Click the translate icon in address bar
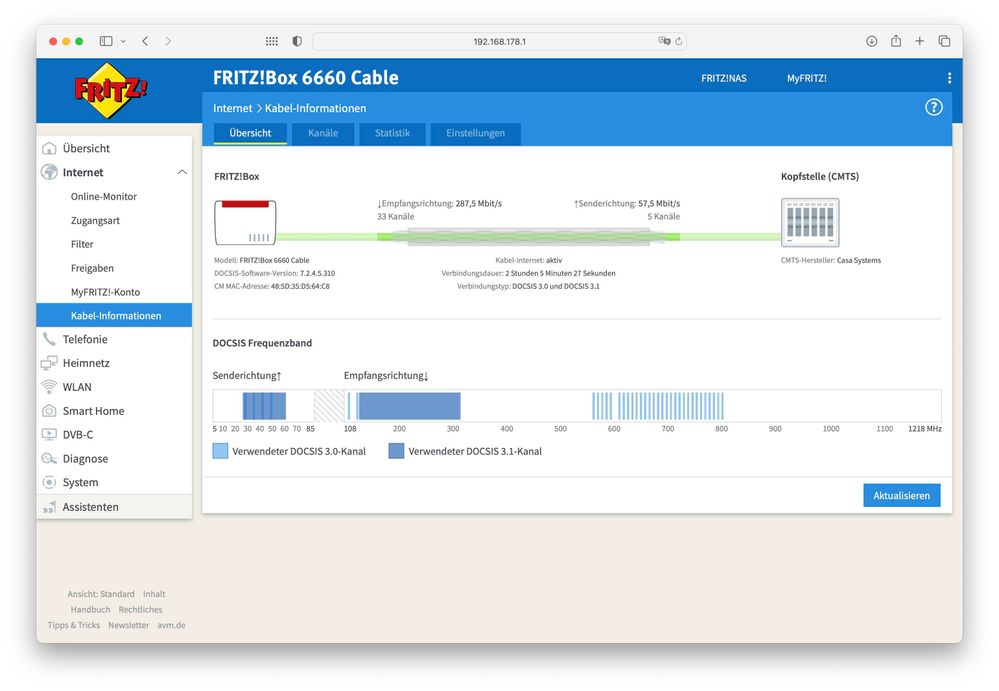999x691 pixels. point(664,41)
